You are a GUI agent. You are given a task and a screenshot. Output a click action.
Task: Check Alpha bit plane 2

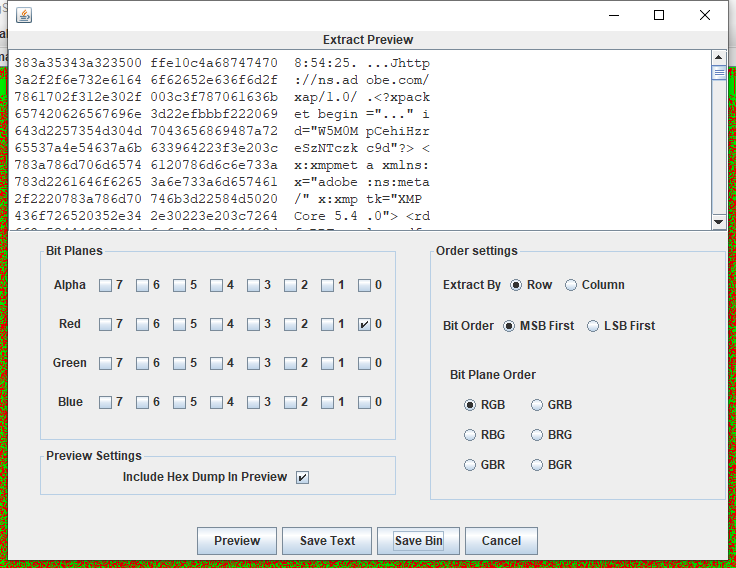pyautogui.click(x=291, y=285)
